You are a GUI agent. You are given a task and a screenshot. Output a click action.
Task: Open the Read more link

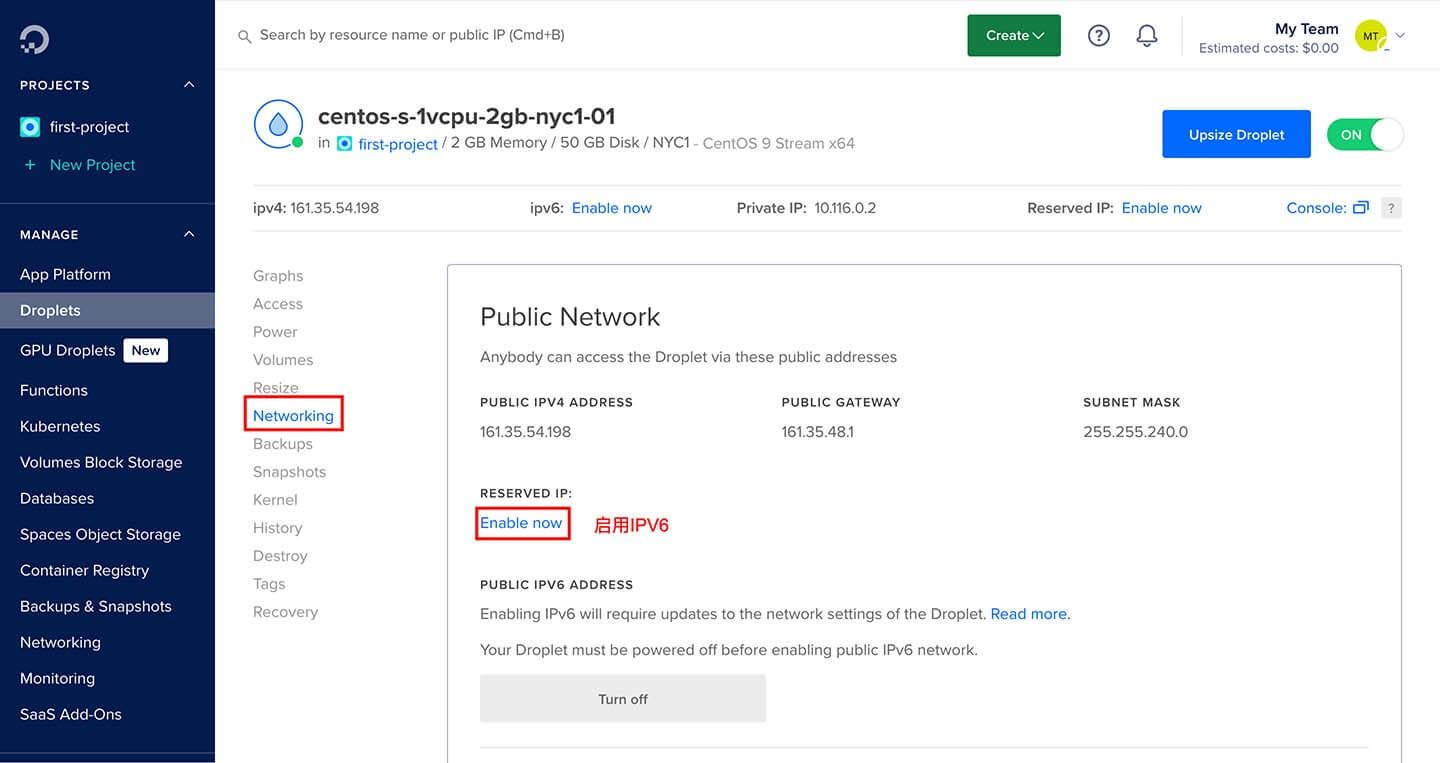[x=1028, y=614]
